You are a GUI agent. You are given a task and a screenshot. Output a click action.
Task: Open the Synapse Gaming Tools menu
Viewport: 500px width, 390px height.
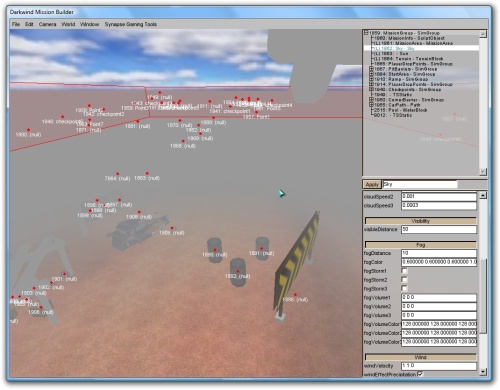[130, 24]
